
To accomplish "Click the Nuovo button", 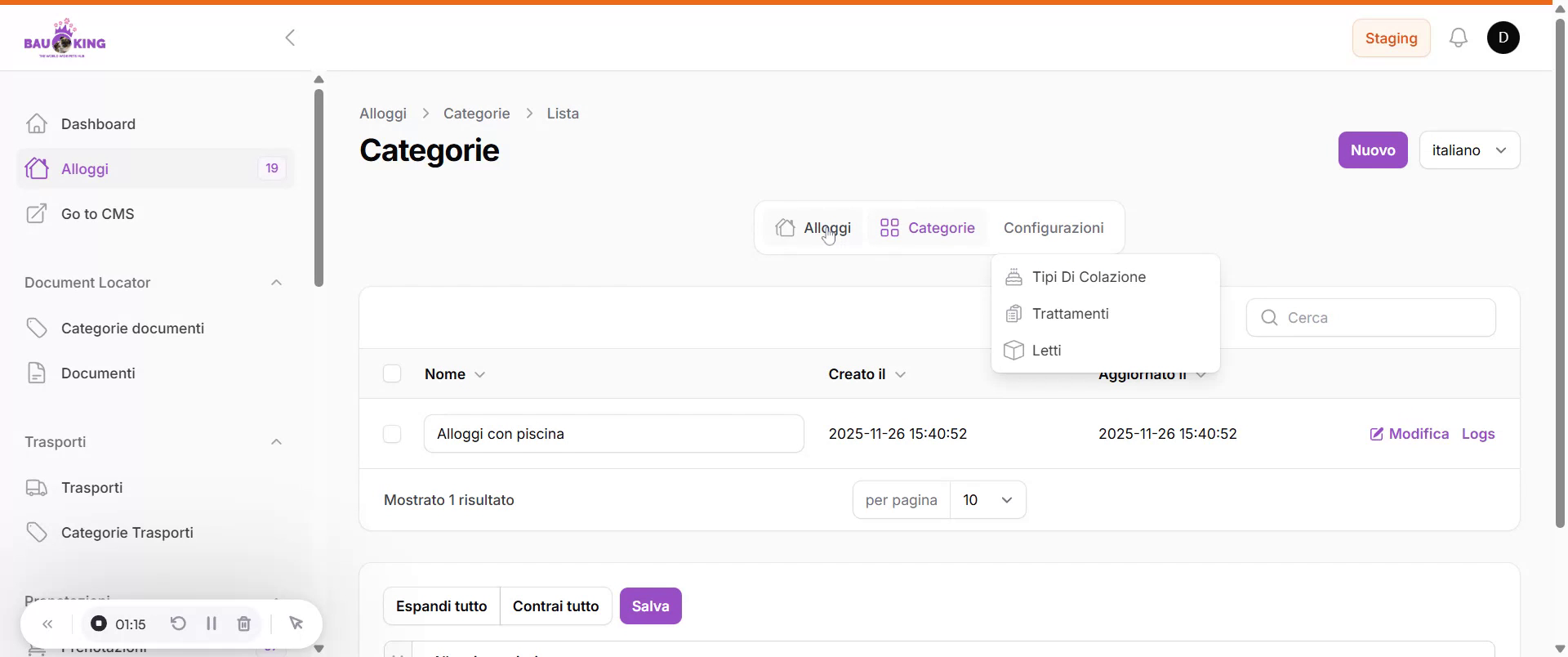I will pos(1373,150).
